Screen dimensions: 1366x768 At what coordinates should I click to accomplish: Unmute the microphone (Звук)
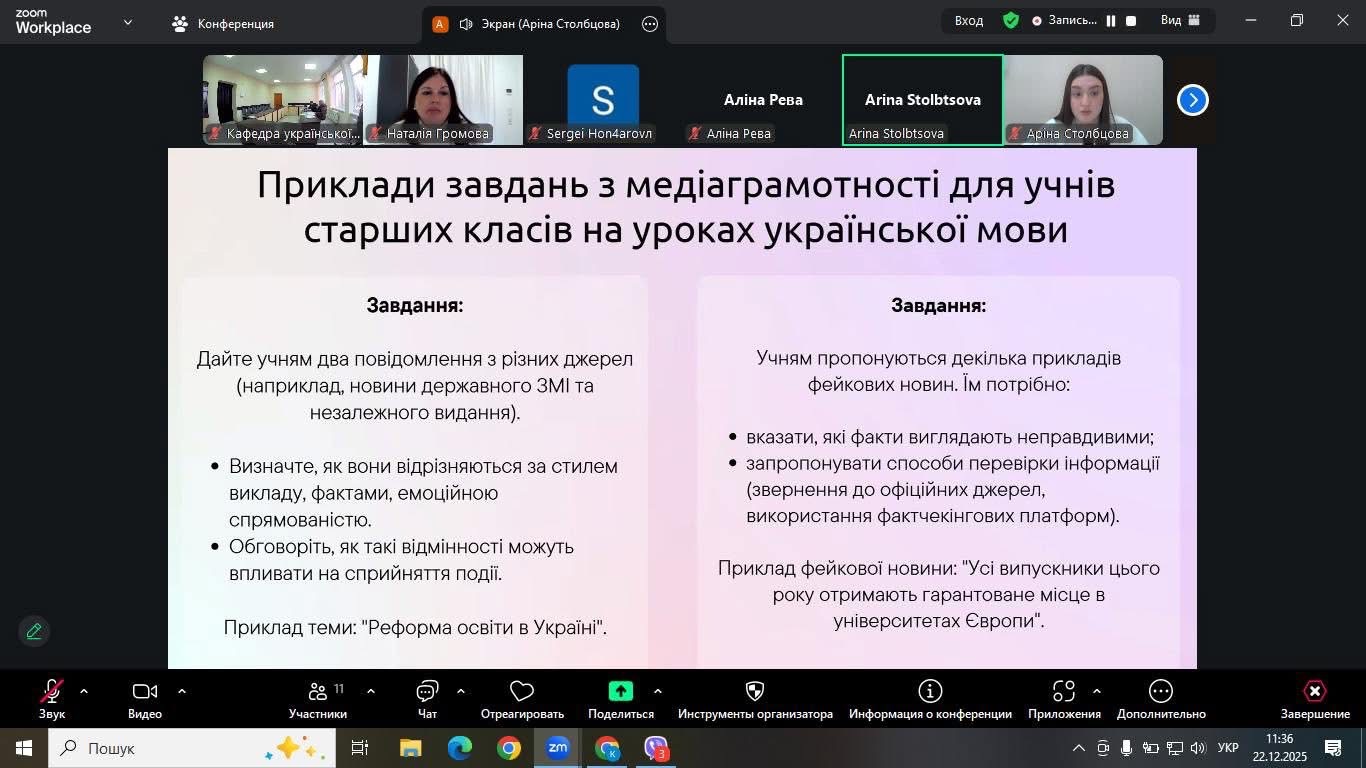(x=52, y=692)
